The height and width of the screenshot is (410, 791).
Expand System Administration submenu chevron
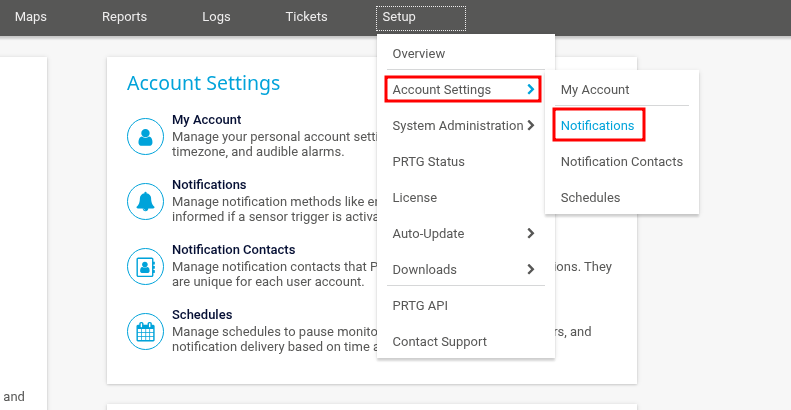[530, 126]
